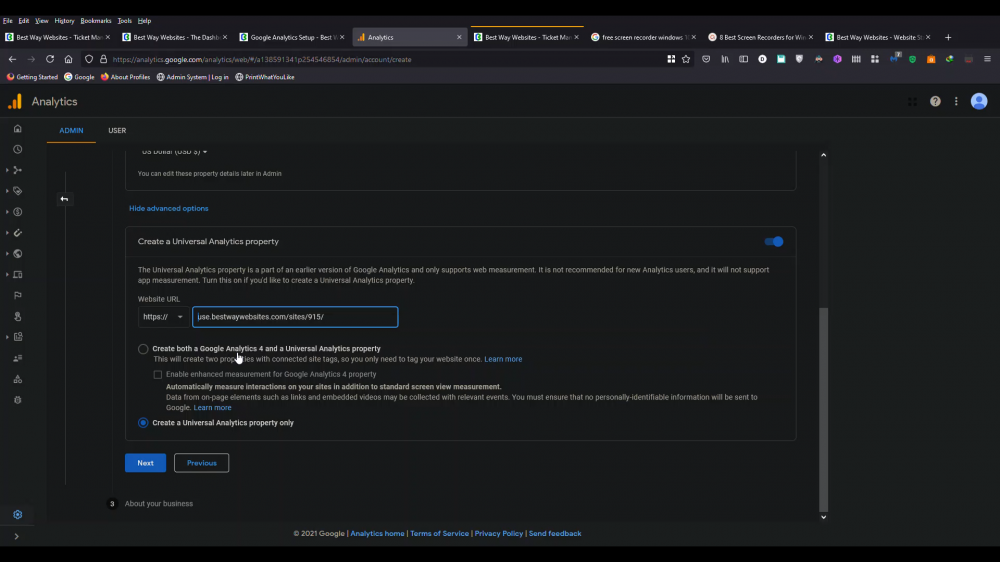Open the Realtime clock icon in sidebar
This screenshot has height=562, width=1000.
tap(18, 149)
